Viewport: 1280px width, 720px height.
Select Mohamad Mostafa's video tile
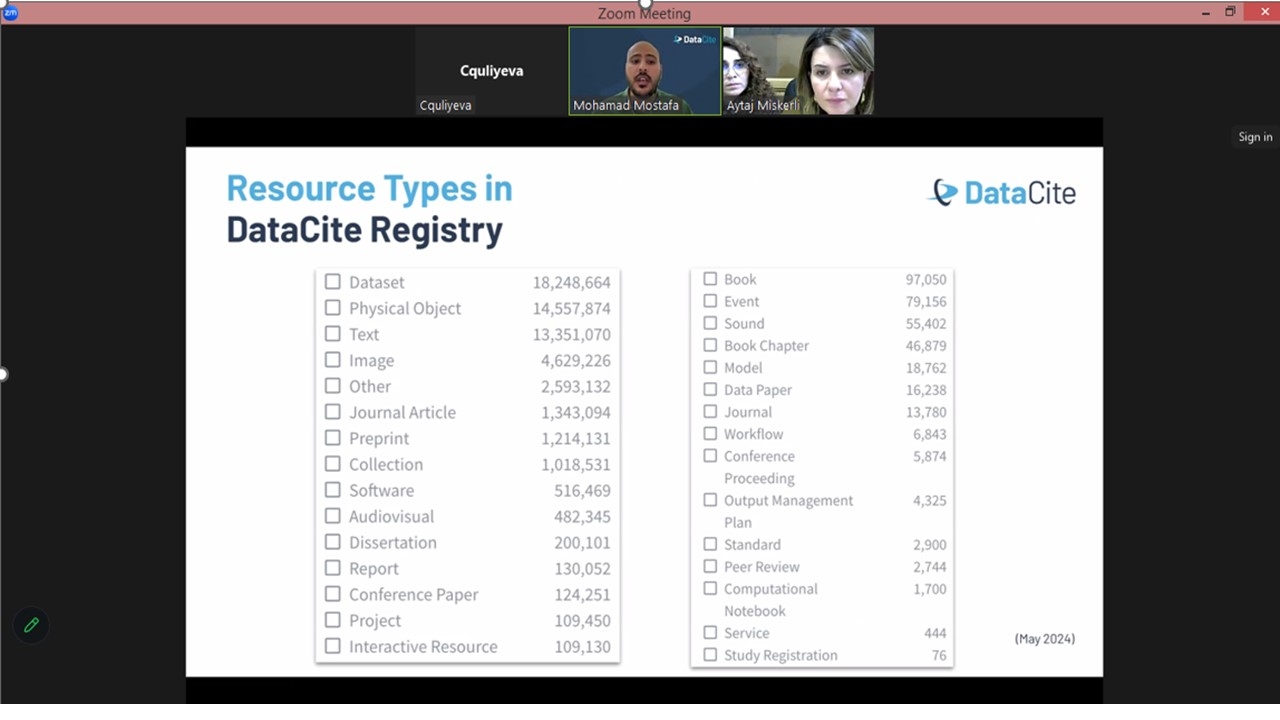tap(645, 71)
